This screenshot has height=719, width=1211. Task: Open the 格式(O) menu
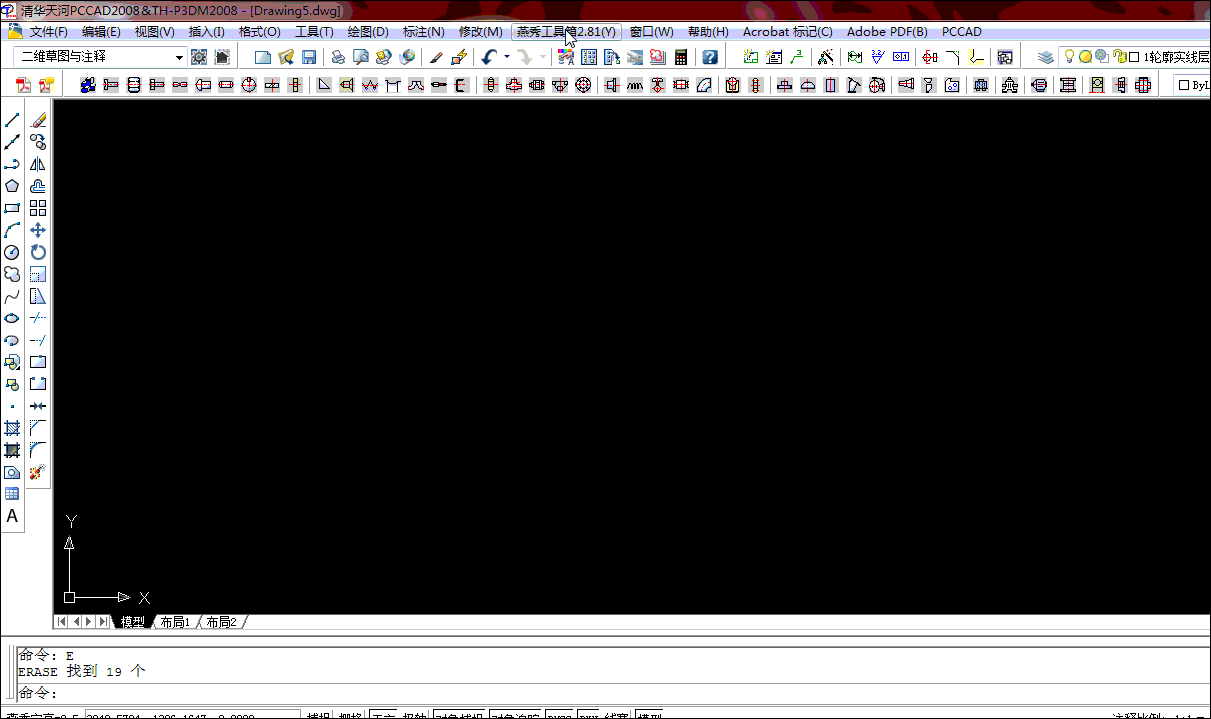(x=260, y=32)
